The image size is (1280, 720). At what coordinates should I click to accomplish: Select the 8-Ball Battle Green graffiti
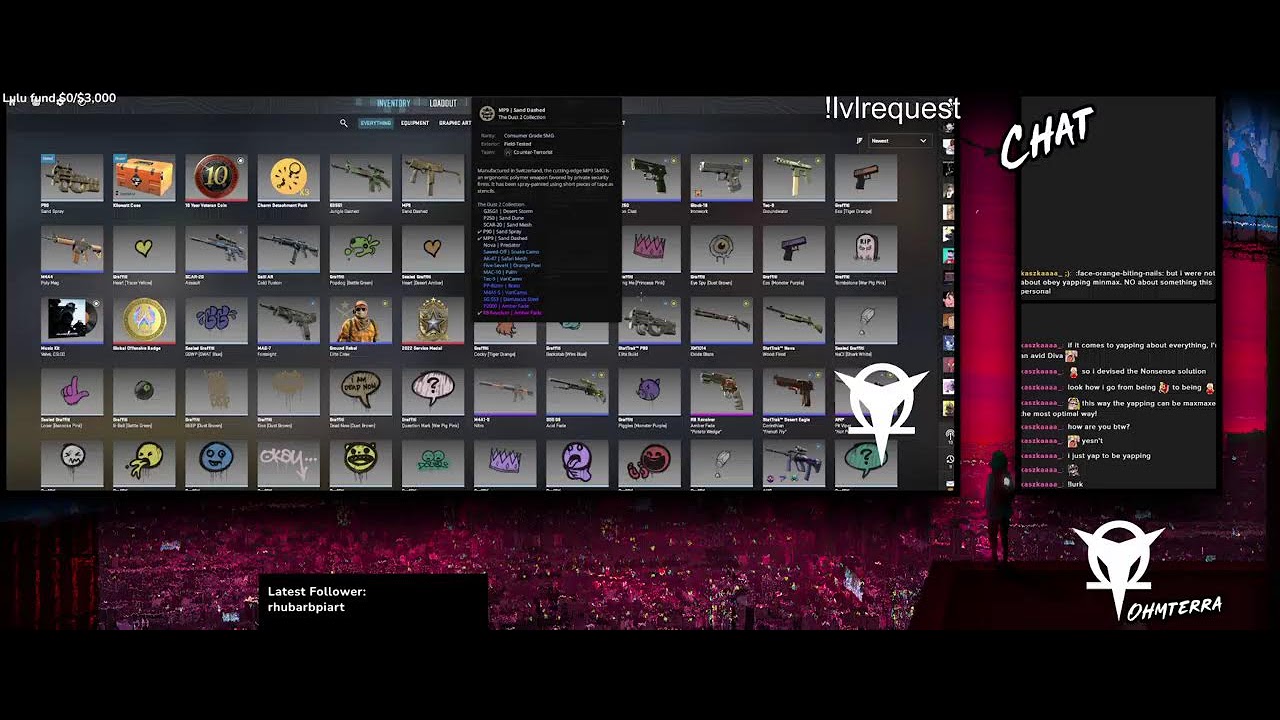(x=144, y=392)
